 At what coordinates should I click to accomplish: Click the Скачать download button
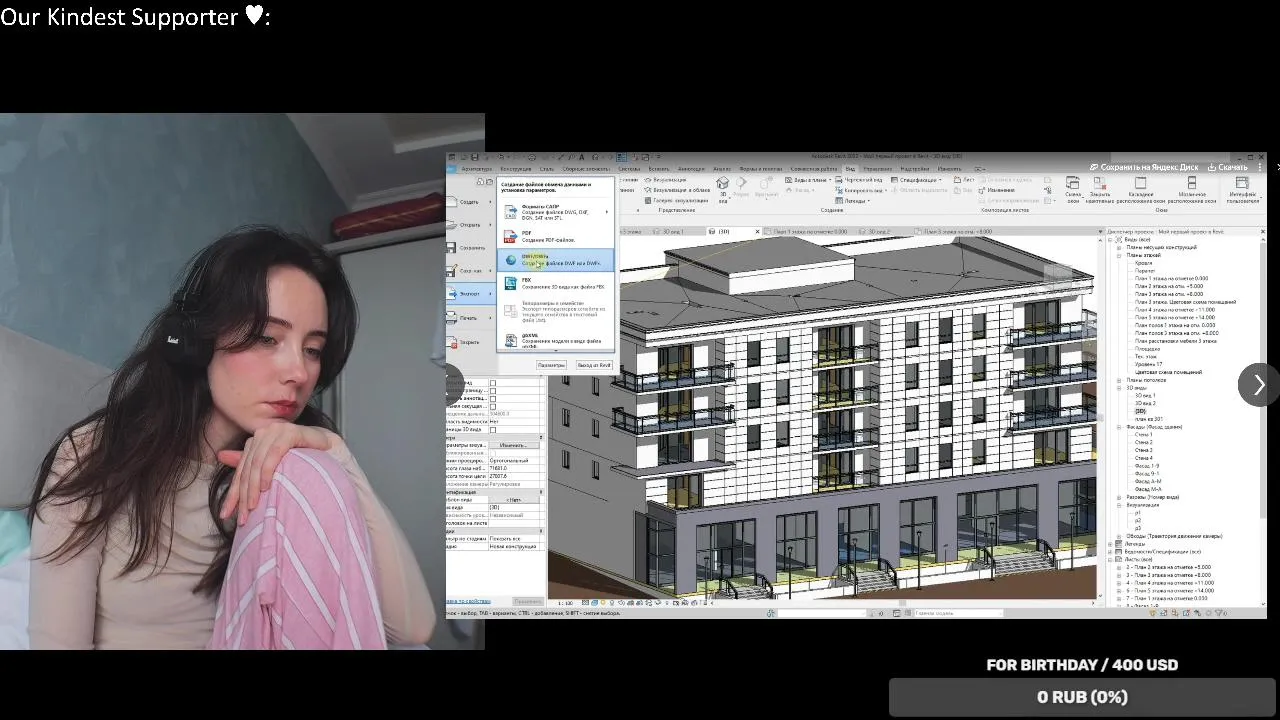point(1228,167)
